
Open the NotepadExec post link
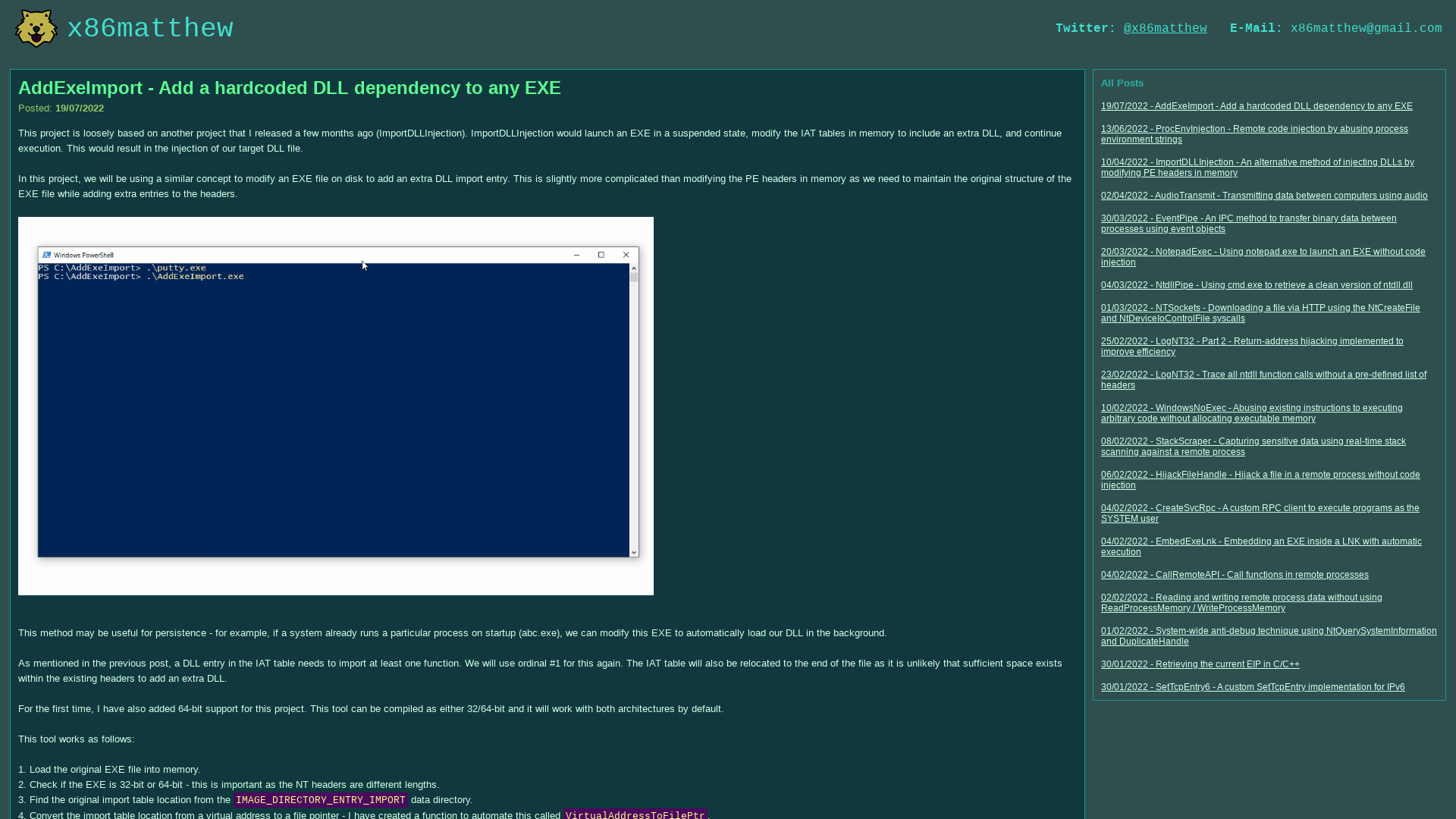pyautogui.click(x=1263, y=257)
